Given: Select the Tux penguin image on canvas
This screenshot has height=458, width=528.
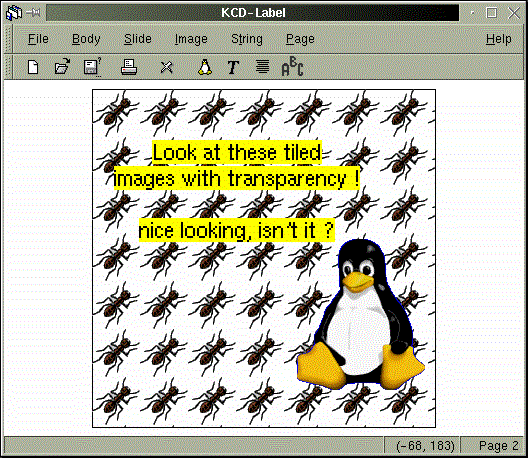Looking at the screenshot, I should [361, 315].
